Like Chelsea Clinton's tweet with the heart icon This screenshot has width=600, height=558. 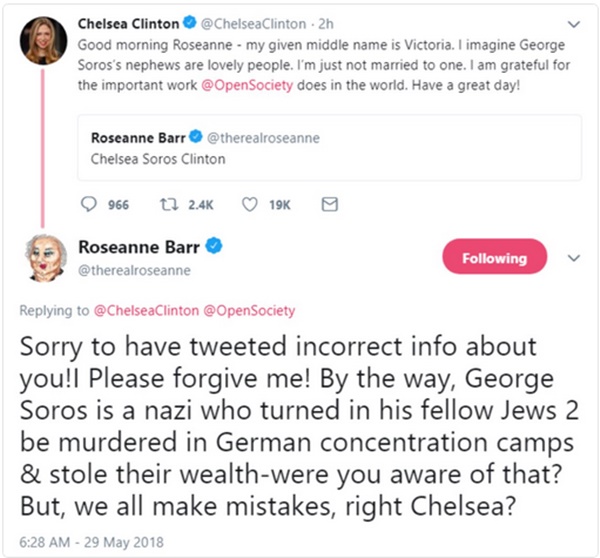pos(251,204)
